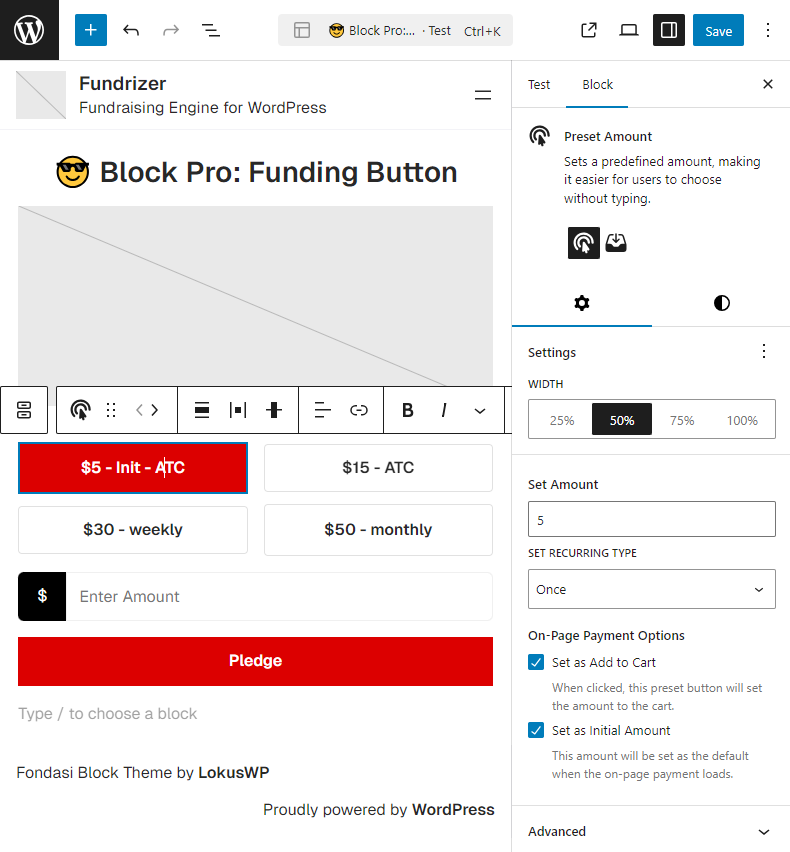
Task: Open more formatting options chevron in toolbar
Action: click(480, 410)
